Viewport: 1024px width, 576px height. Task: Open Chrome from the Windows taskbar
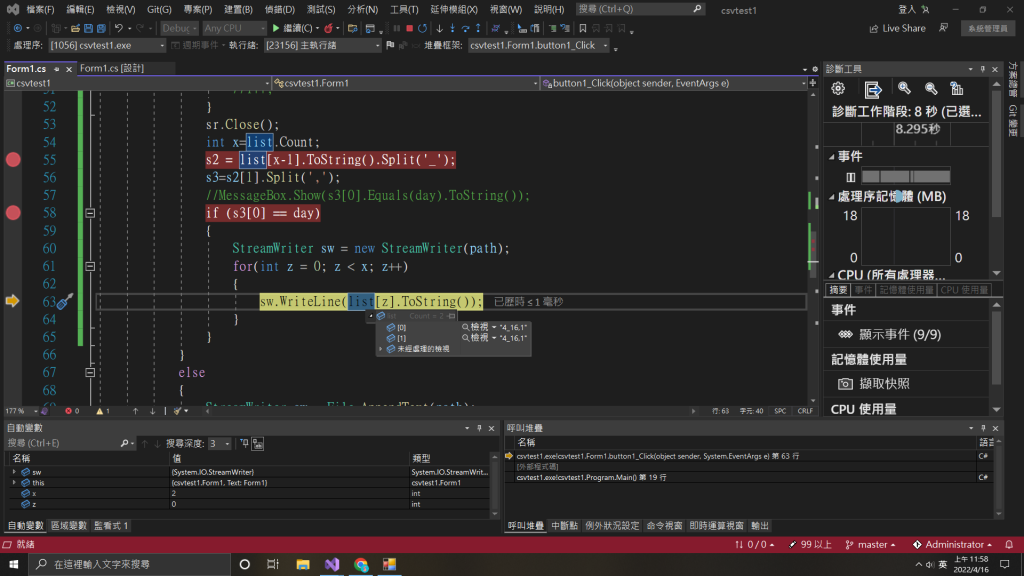tap(361, 564)
